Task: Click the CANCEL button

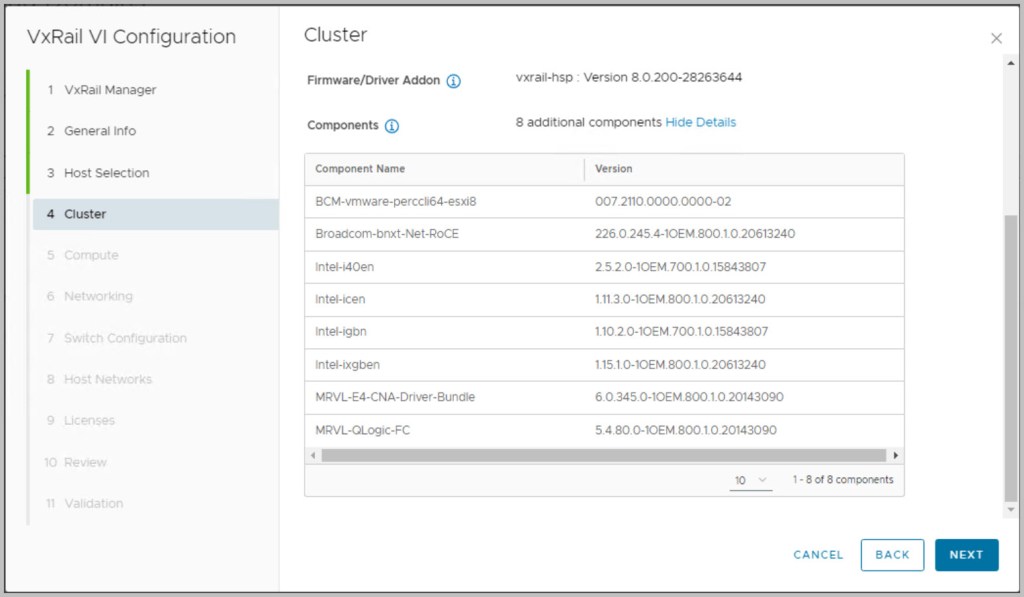Action: click(x=818, y=555)
